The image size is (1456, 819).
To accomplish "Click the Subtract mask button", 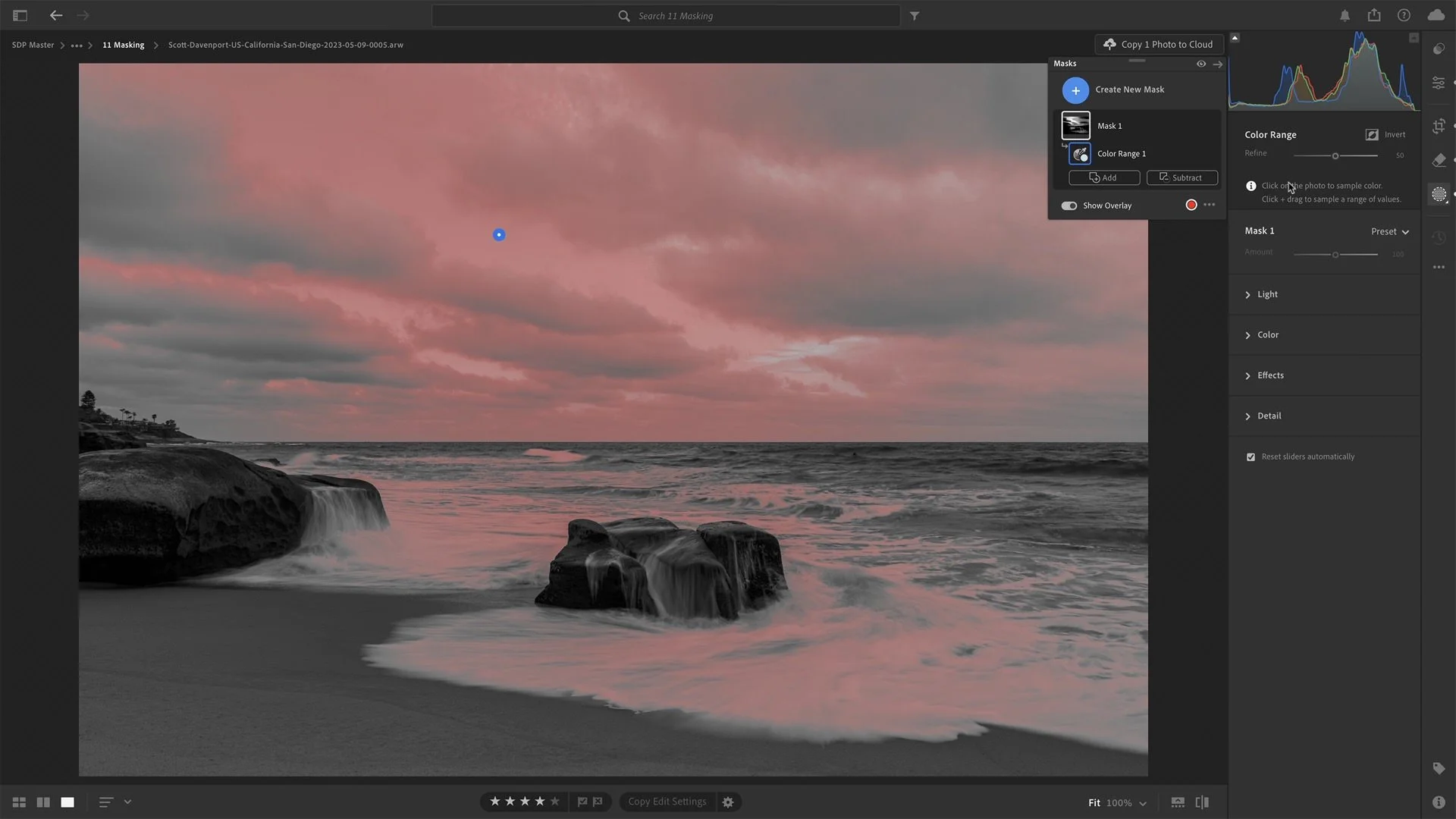I will coord(1181,177).
